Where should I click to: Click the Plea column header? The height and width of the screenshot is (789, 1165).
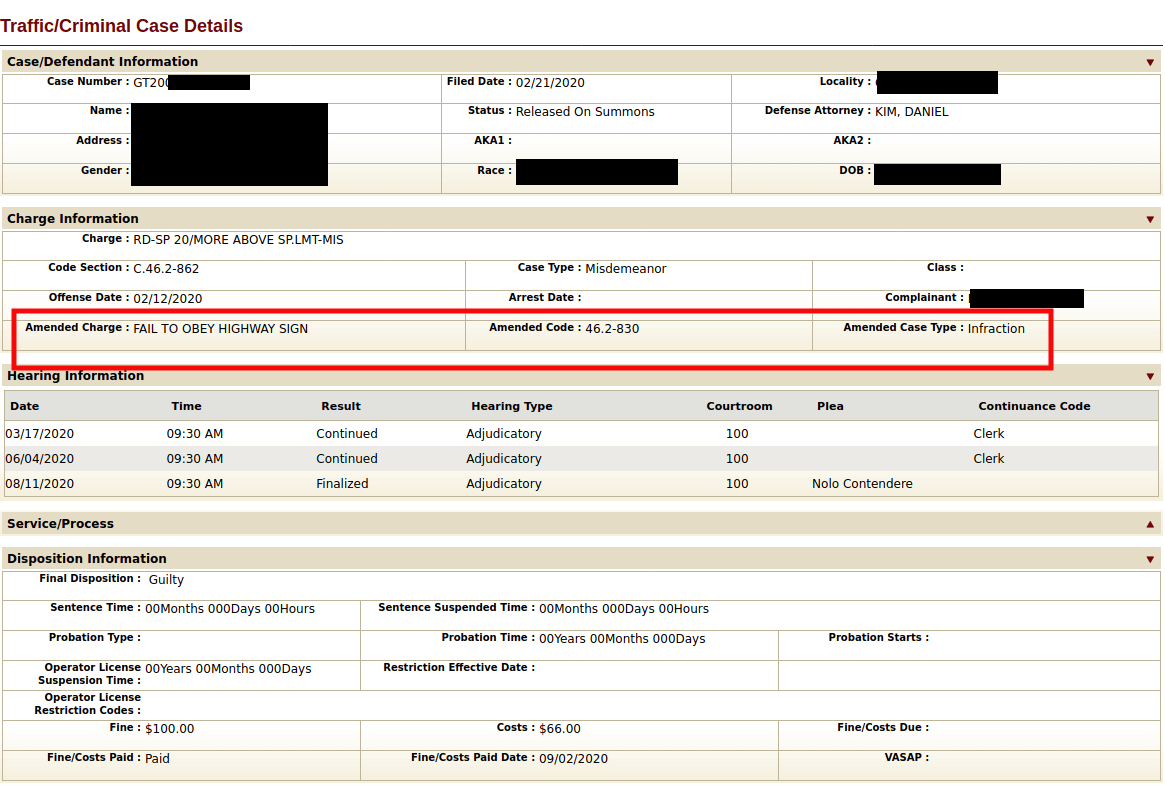click(x=830, y=406)
